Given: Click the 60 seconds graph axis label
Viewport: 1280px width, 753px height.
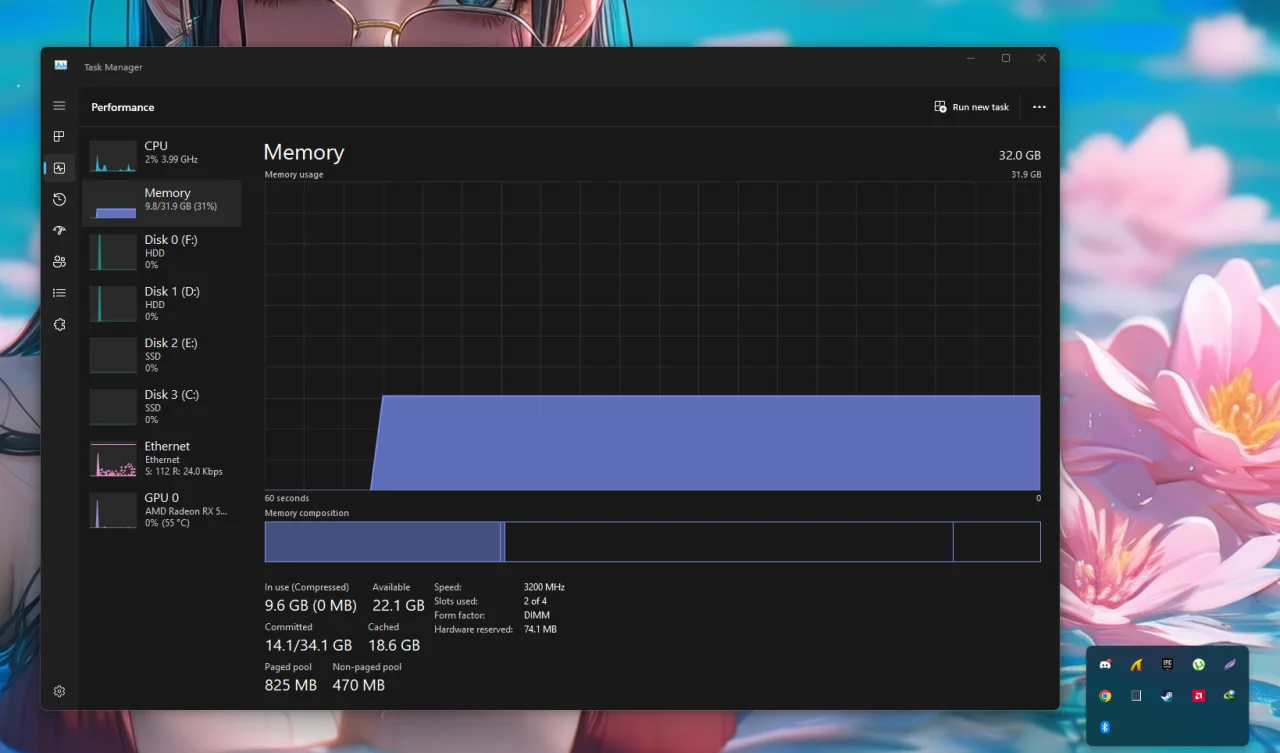Looking at the screenshot, I should 287,498.
